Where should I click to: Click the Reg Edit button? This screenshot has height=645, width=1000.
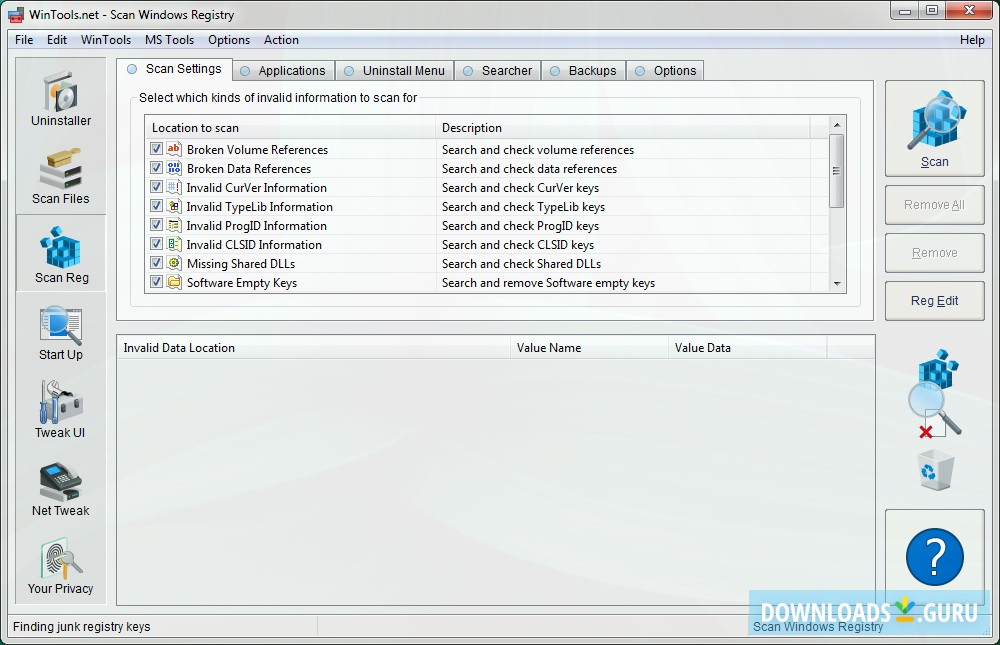tap(934, 301)
